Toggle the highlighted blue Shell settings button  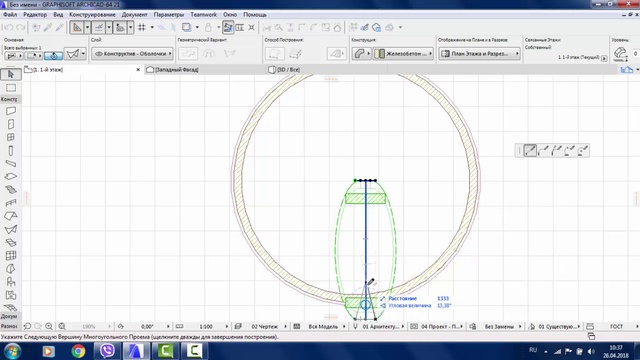53,55
